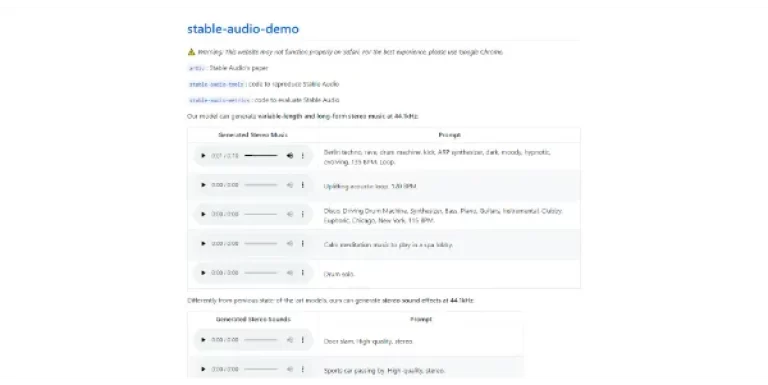Open the stable-audio-metrics code link
The height and width of the screenshot is (385, 768).
(219, 100)
